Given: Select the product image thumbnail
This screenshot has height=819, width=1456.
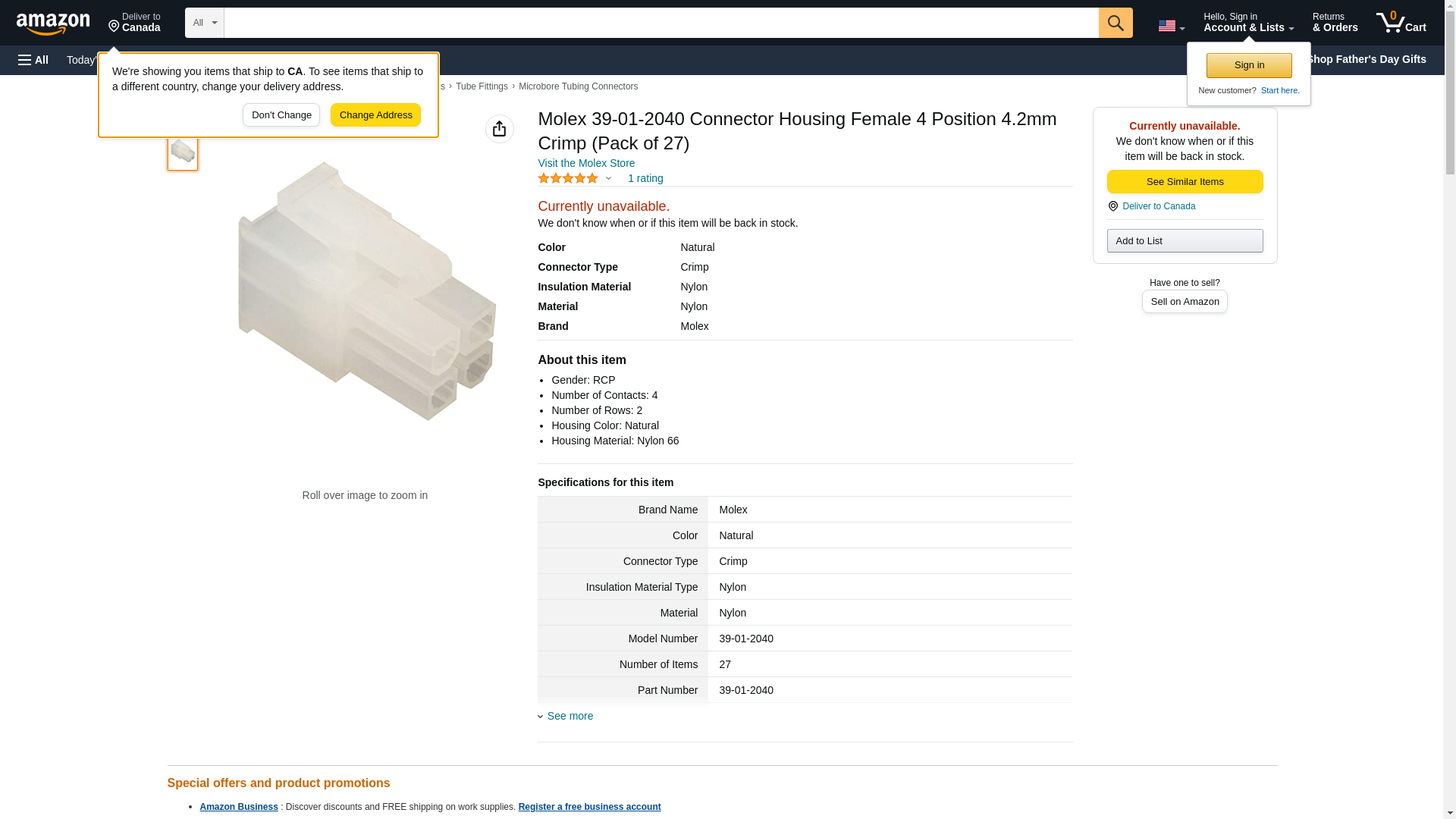Looking at the screenshot, I should point(183,152).
